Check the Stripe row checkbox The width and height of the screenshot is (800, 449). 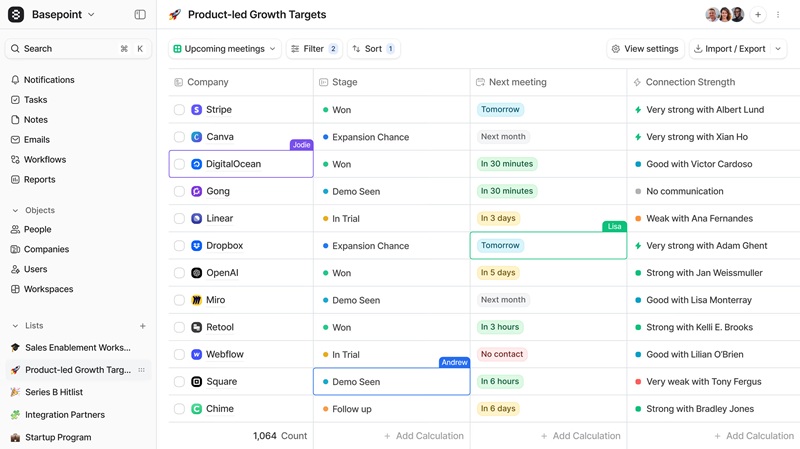pos(179,110)
